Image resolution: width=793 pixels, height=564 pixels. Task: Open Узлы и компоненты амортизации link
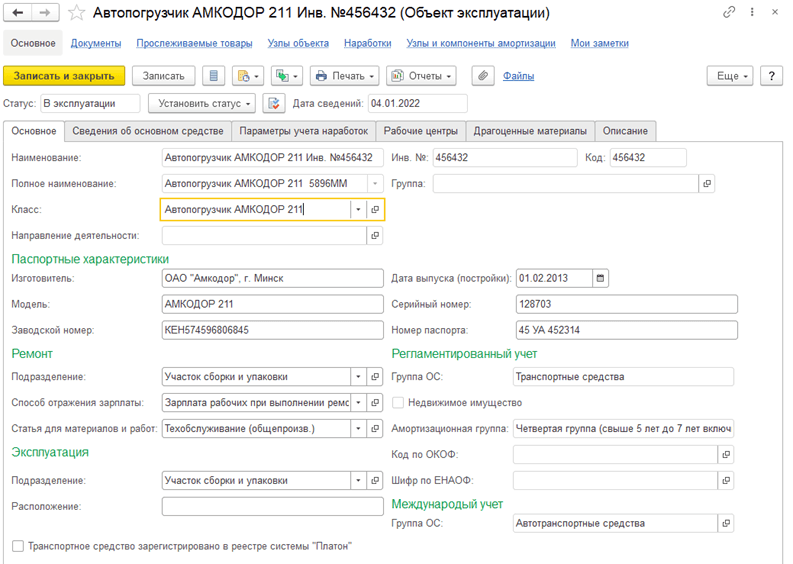pyautogui.click(x=481, y=44)
